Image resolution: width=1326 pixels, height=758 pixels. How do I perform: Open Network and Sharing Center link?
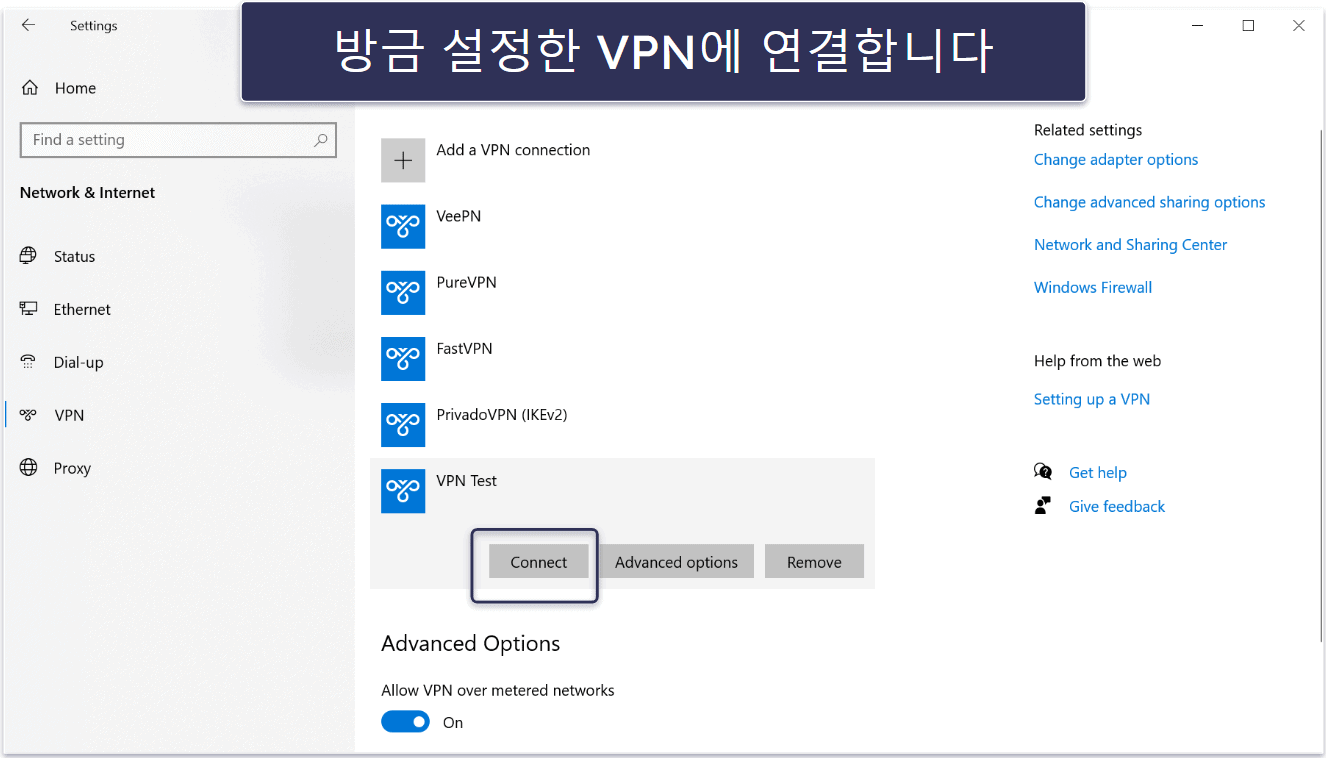point(1131,245)
